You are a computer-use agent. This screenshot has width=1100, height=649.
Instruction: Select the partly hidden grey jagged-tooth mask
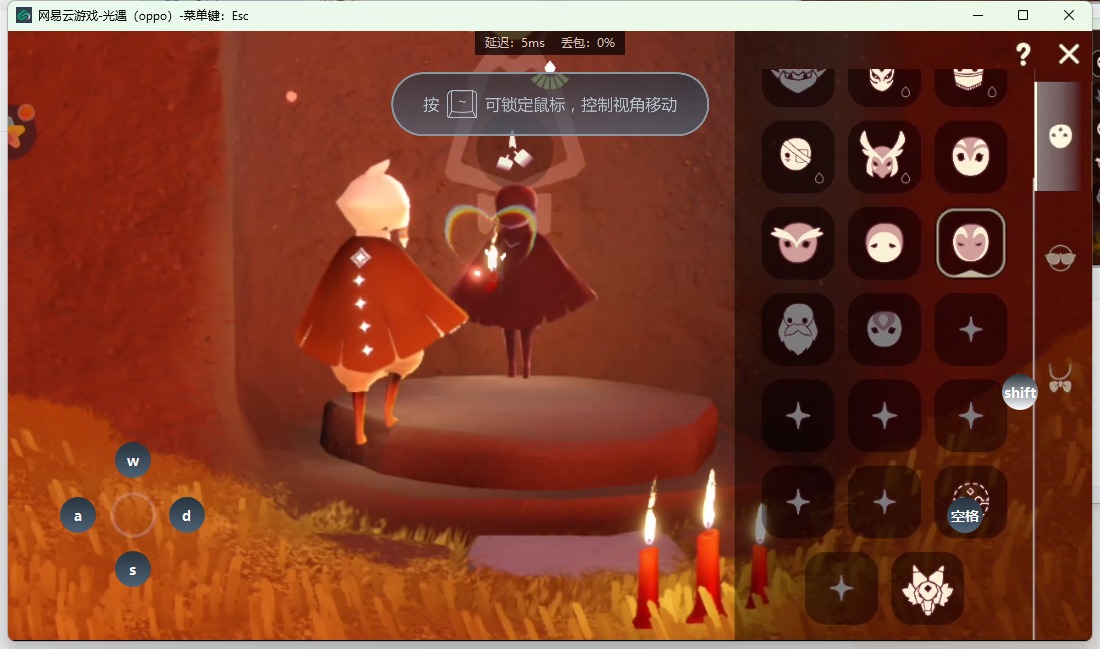click(x=798, y=86)
